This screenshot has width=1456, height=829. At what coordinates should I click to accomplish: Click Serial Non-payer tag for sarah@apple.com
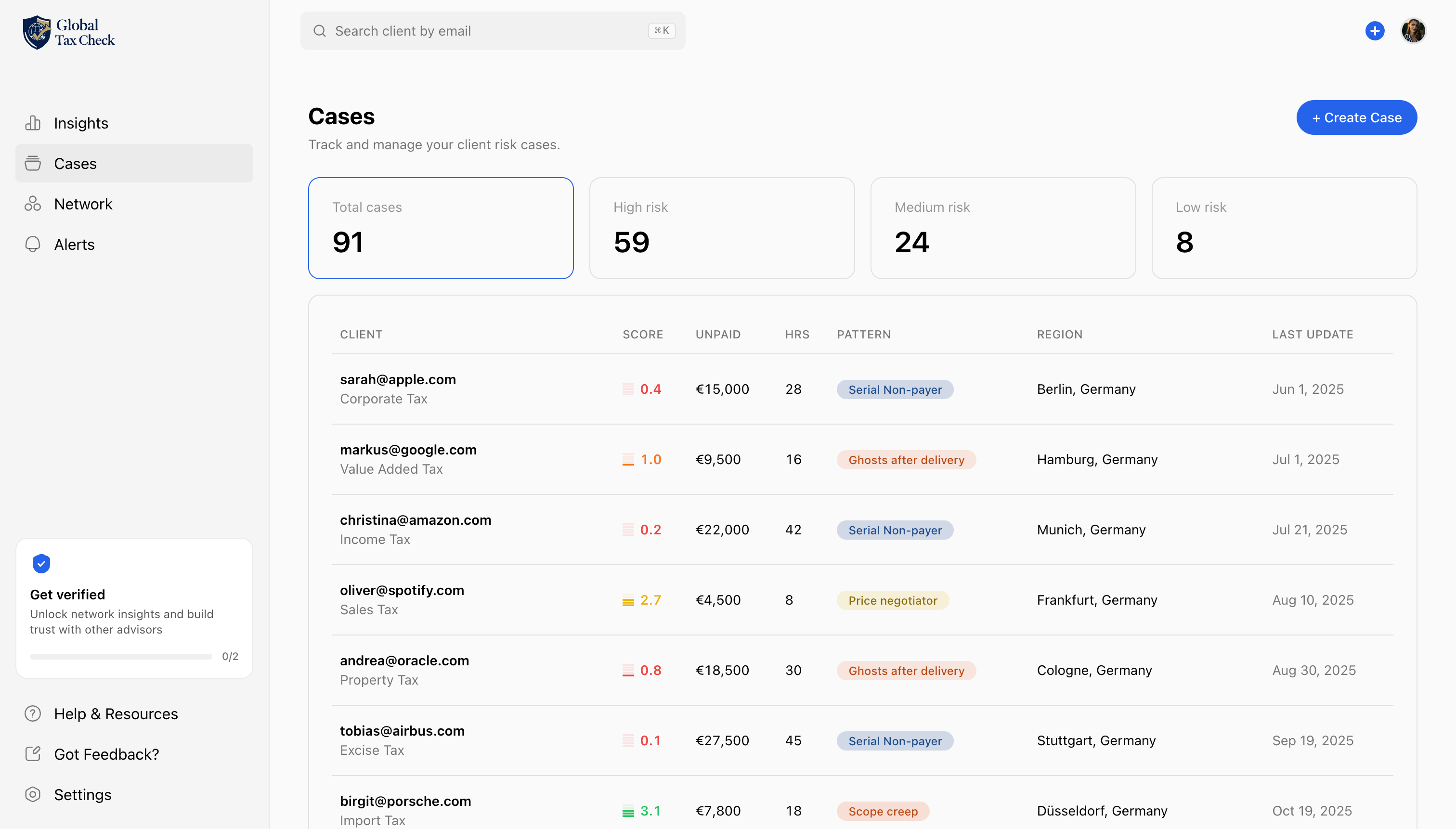(895, 389)
